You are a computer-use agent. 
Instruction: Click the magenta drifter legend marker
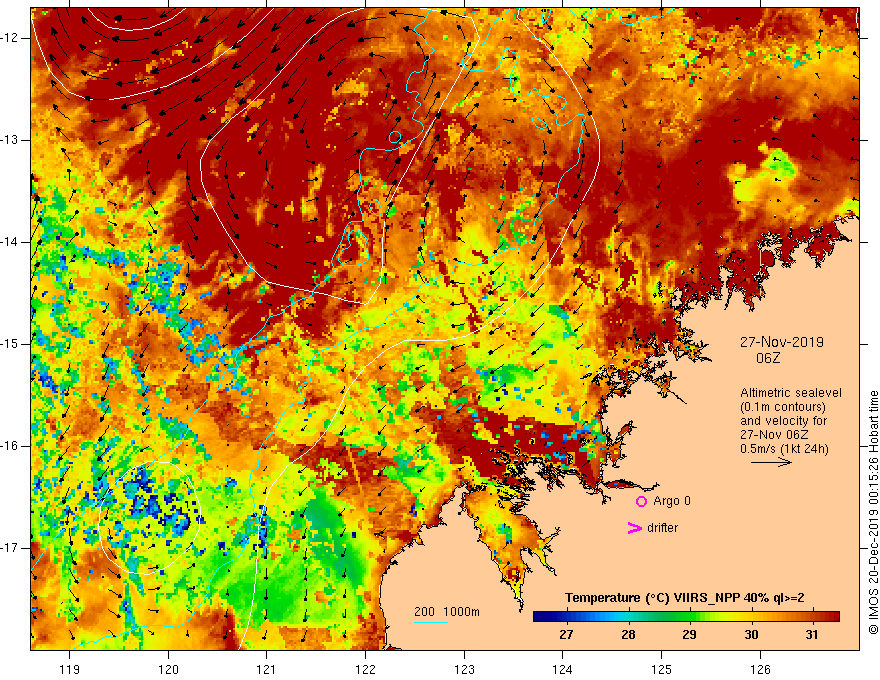coord(634,528)
